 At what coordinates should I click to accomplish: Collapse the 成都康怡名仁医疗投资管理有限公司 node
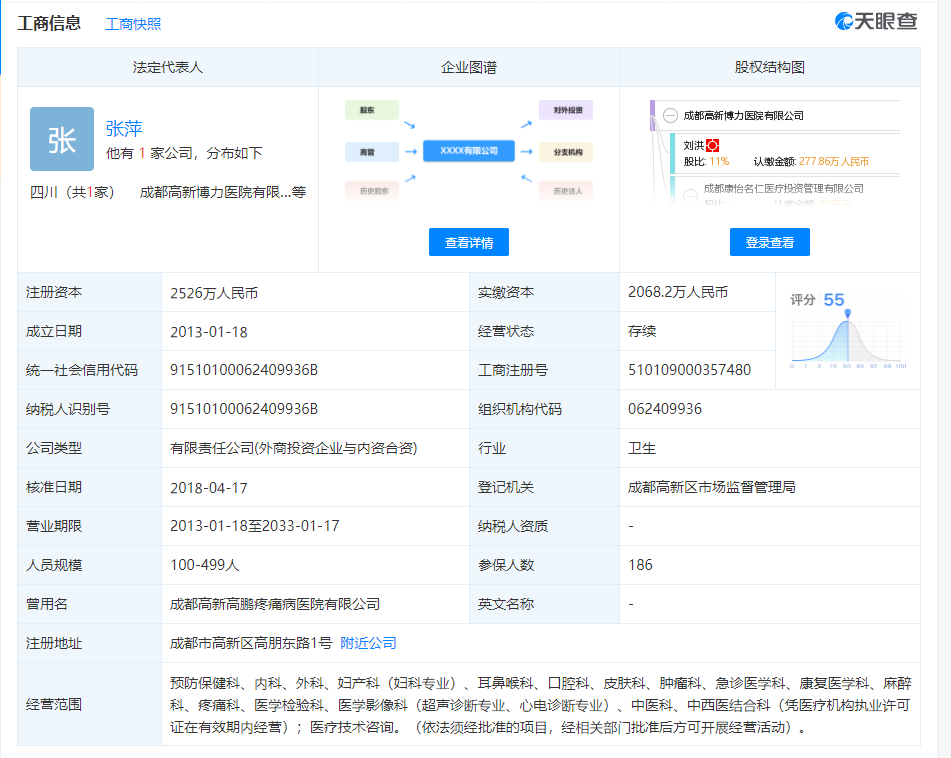pyautogui.click(x=690, y=195)
